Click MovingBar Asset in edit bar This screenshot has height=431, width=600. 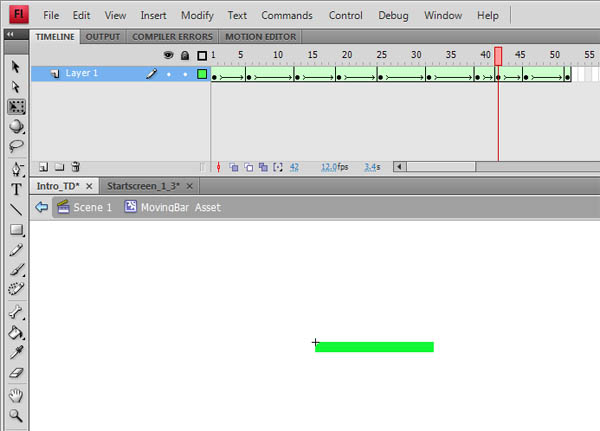tap(173, 207)
